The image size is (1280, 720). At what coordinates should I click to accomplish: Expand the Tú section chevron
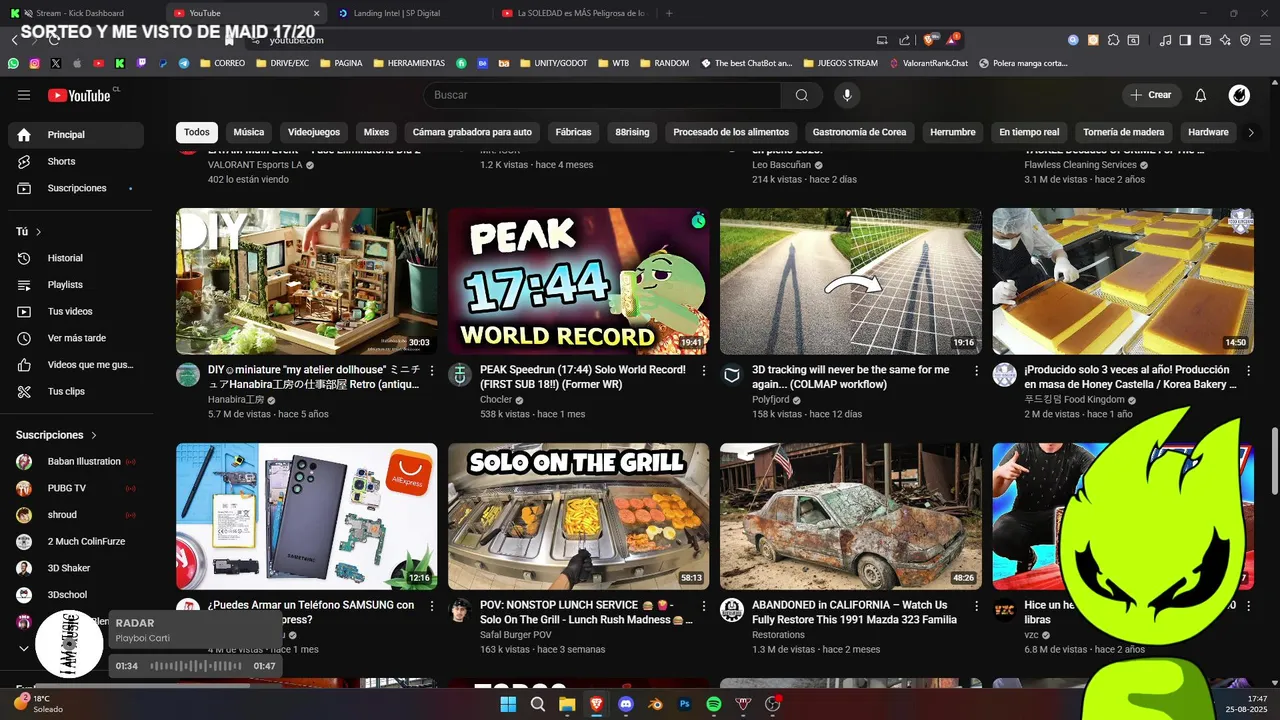point(39,232)
